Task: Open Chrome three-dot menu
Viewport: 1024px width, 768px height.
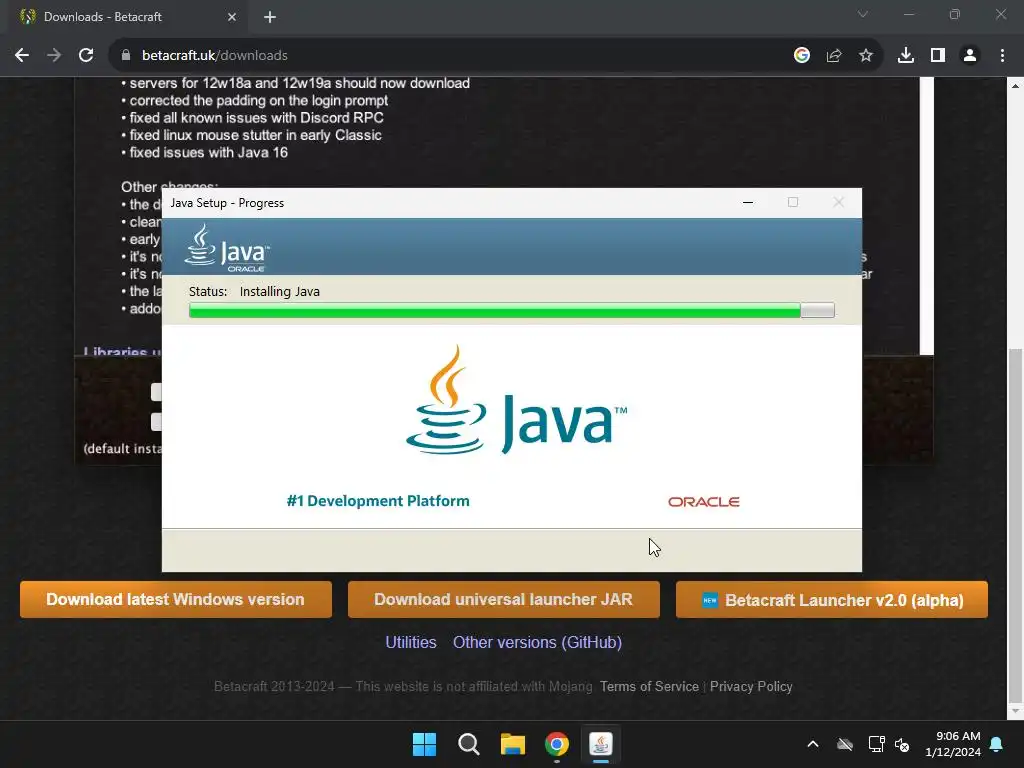Action: click(x=1002, y=56)
